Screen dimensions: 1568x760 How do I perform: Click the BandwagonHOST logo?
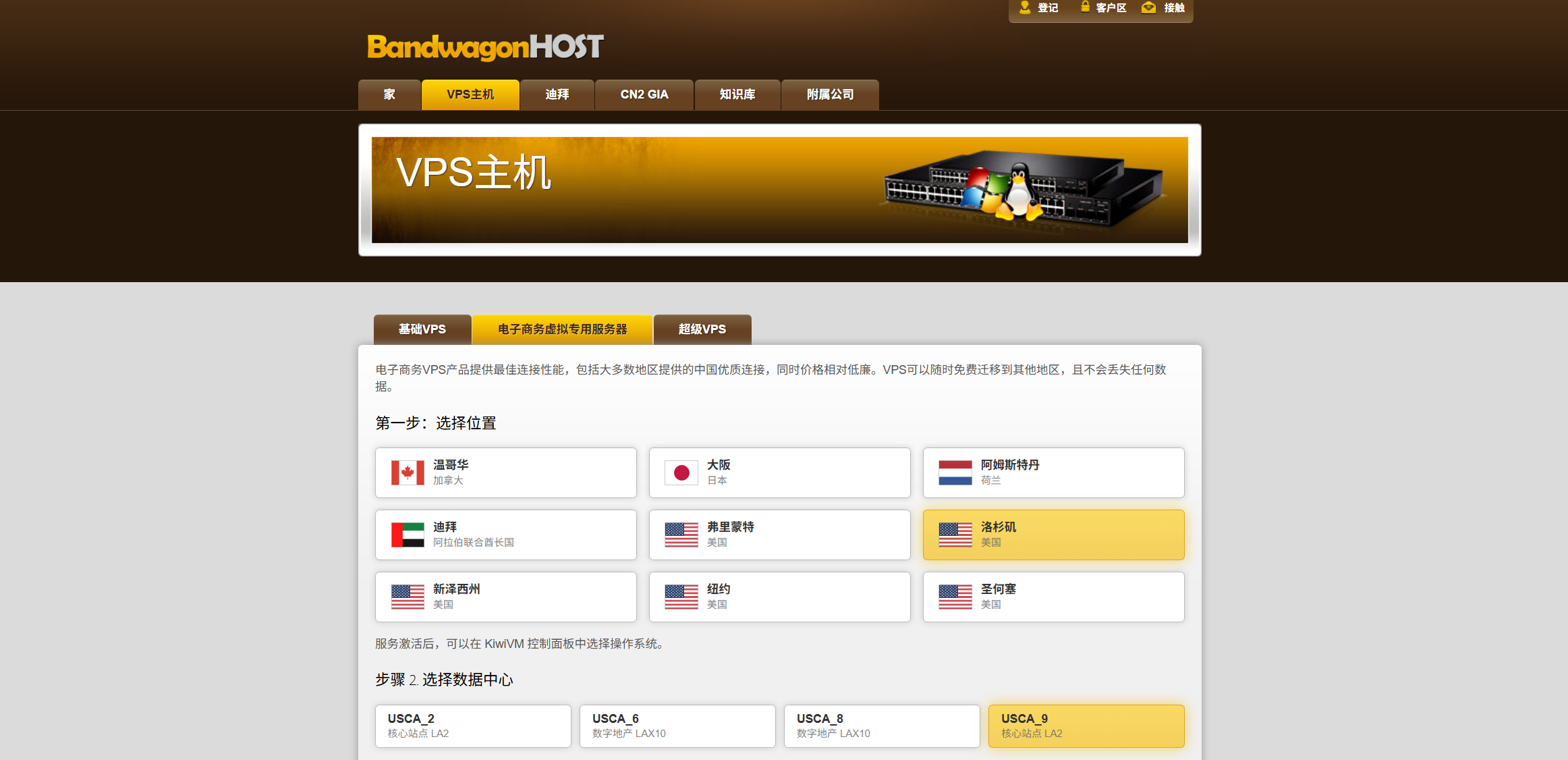[484, 47]
